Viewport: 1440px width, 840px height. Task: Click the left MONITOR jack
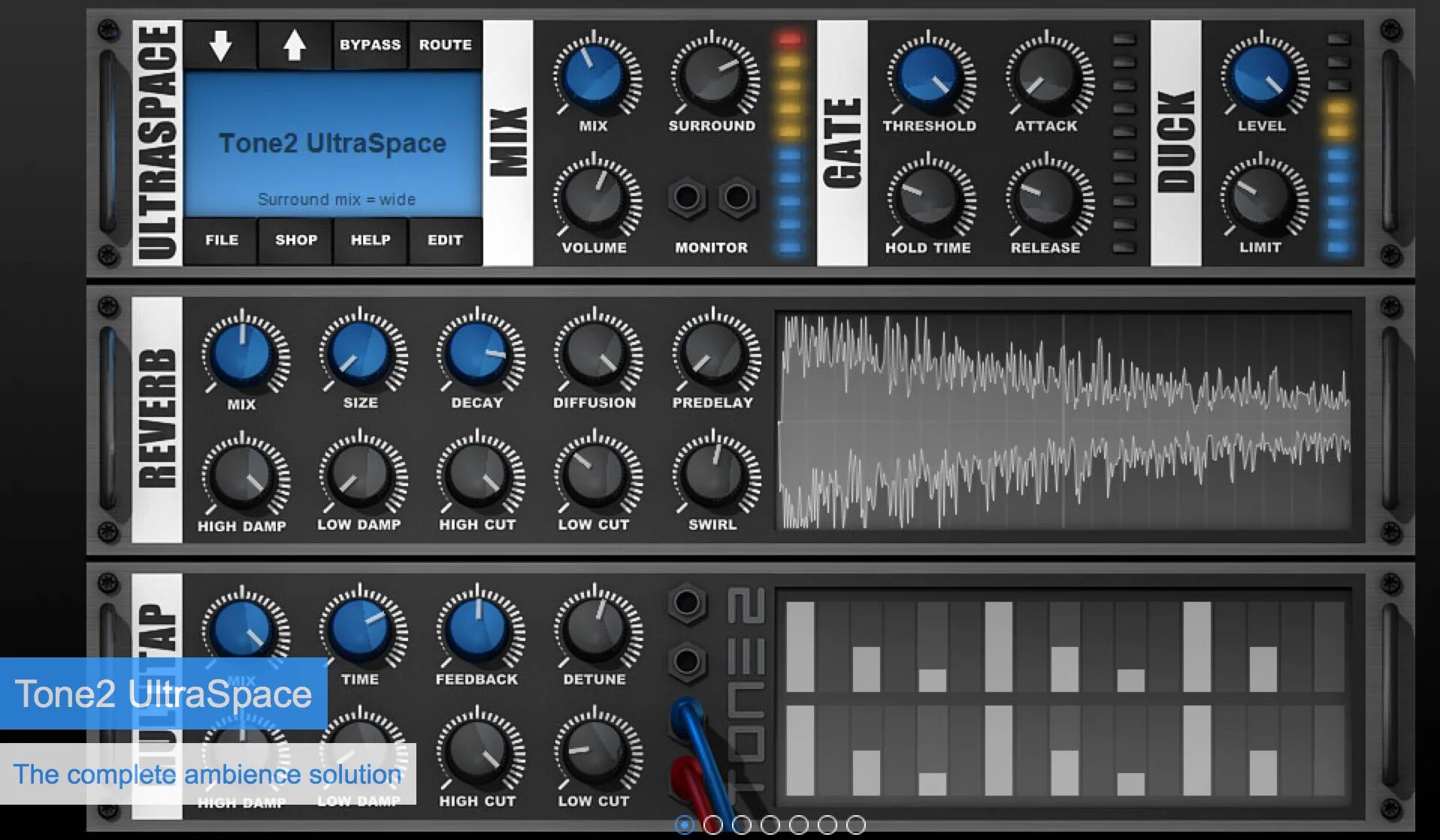pos(686,198)
